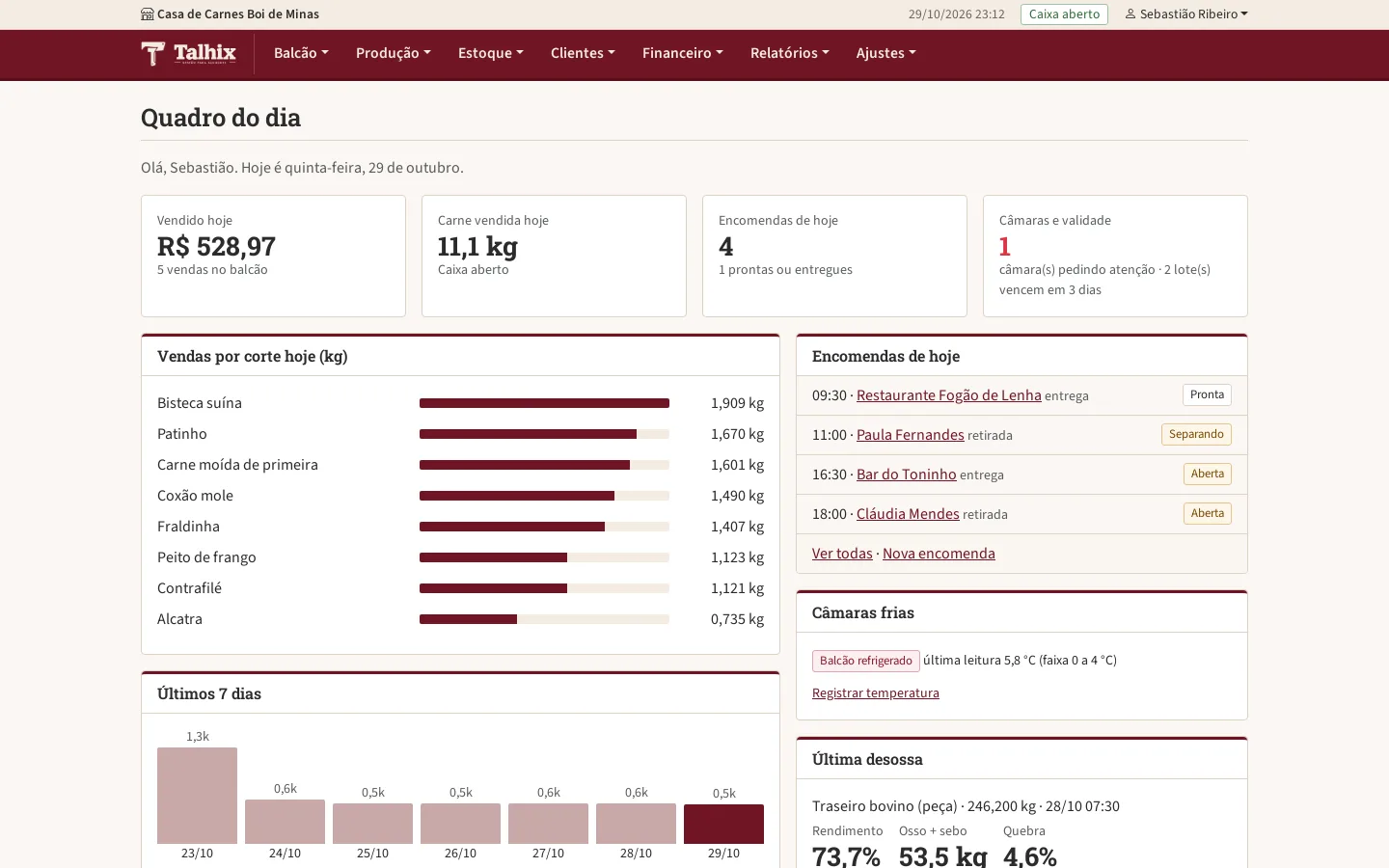Click the Patinho row label

click(x=182, y=434)
